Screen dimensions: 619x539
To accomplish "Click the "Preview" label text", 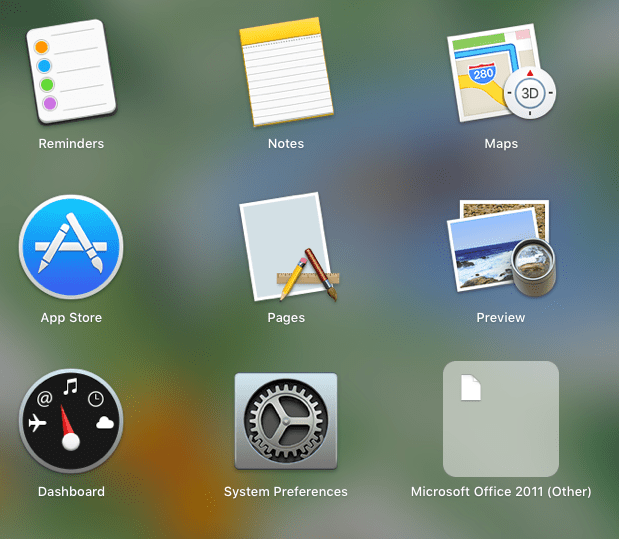I will (x=501, y=317).
